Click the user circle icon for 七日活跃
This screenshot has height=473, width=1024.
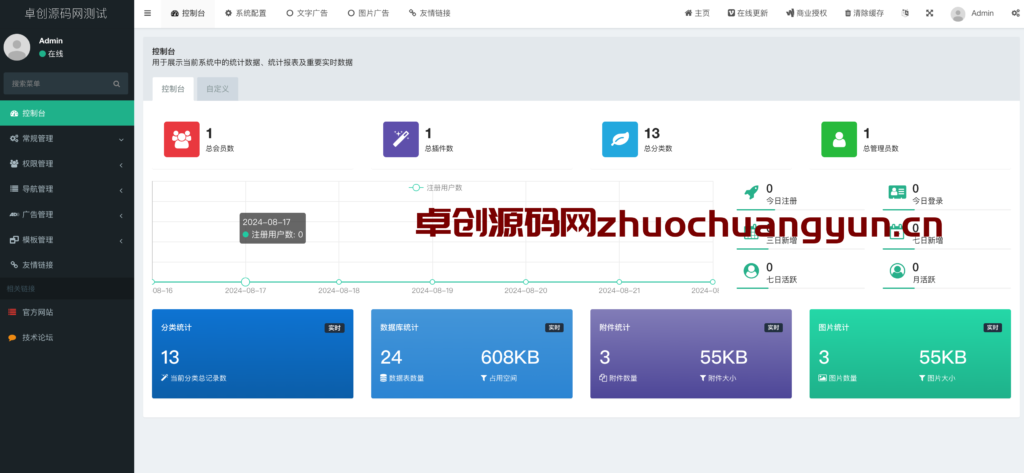(751, 270)
